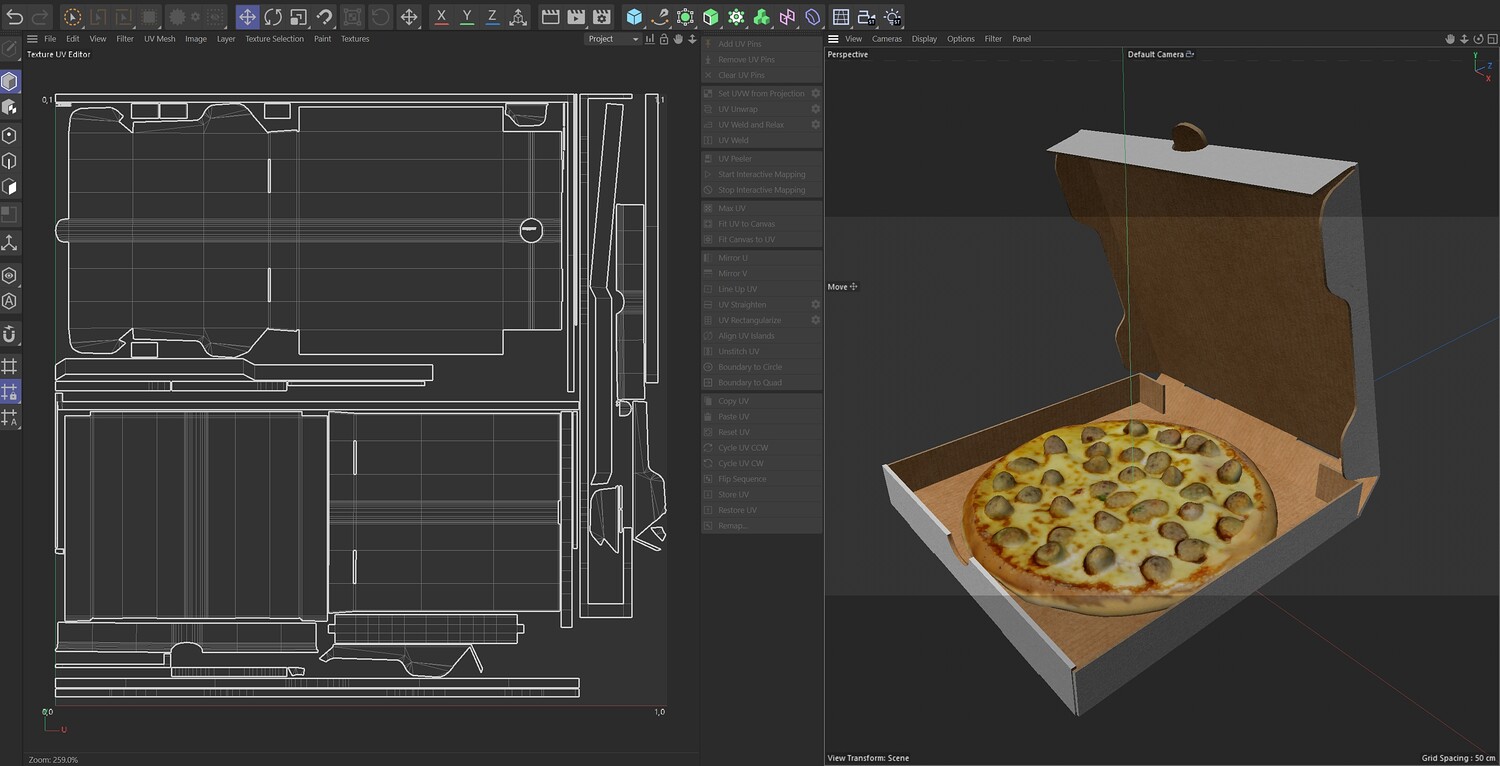Image resolution: width=1500 pixels, height=766 pixels.
Task: Open UV Unwrap settings gear
Action: pyautogui.click(x=815, y=109)
